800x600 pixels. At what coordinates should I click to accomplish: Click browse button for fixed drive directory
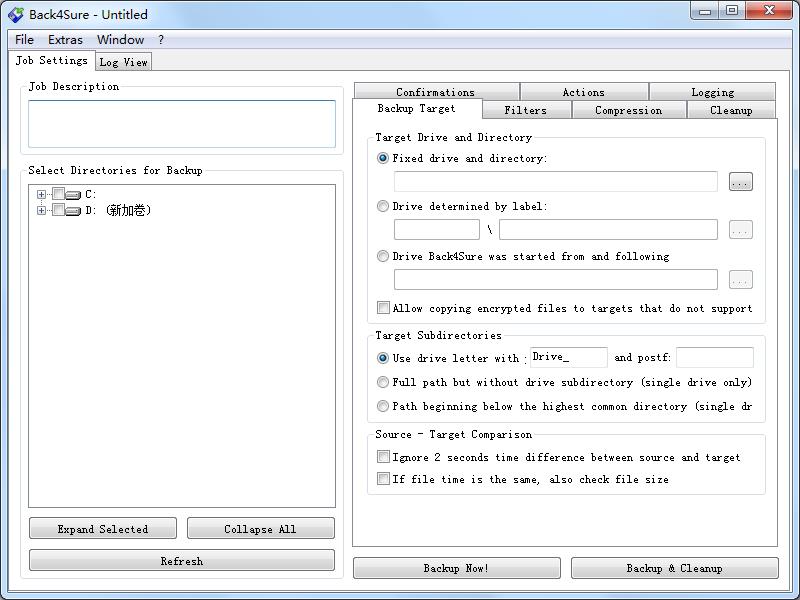[740, 182]
